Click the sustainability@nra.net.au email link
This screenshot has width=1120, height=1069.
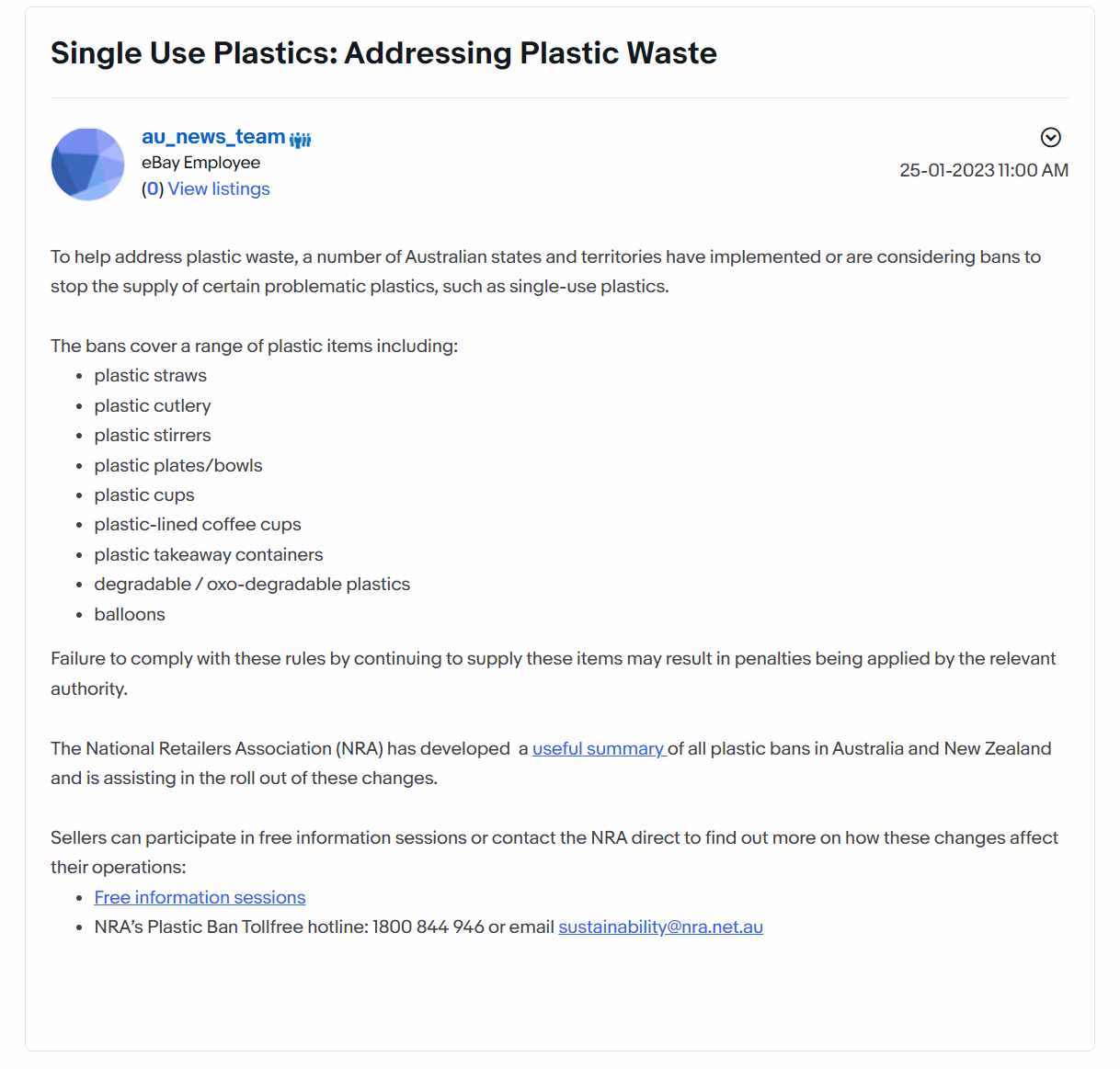660,927
